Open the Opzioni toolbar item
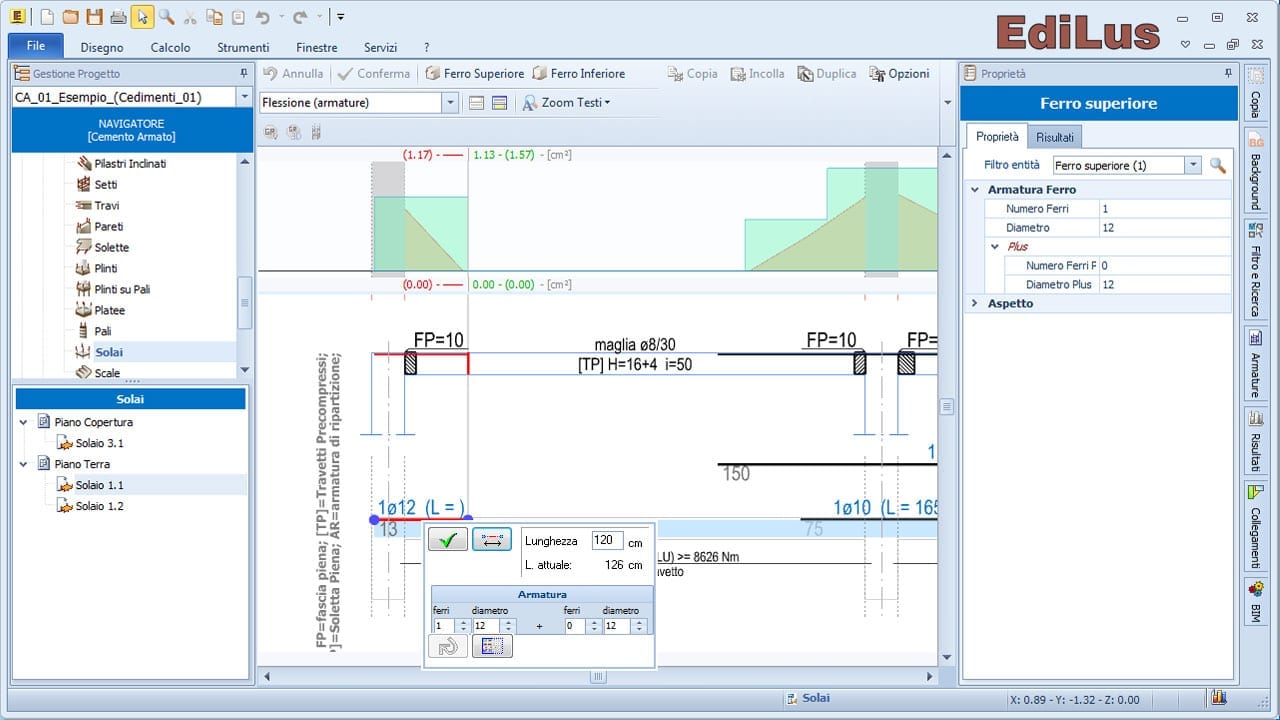This screenshot has width=1280, height=720. (898, 73)
